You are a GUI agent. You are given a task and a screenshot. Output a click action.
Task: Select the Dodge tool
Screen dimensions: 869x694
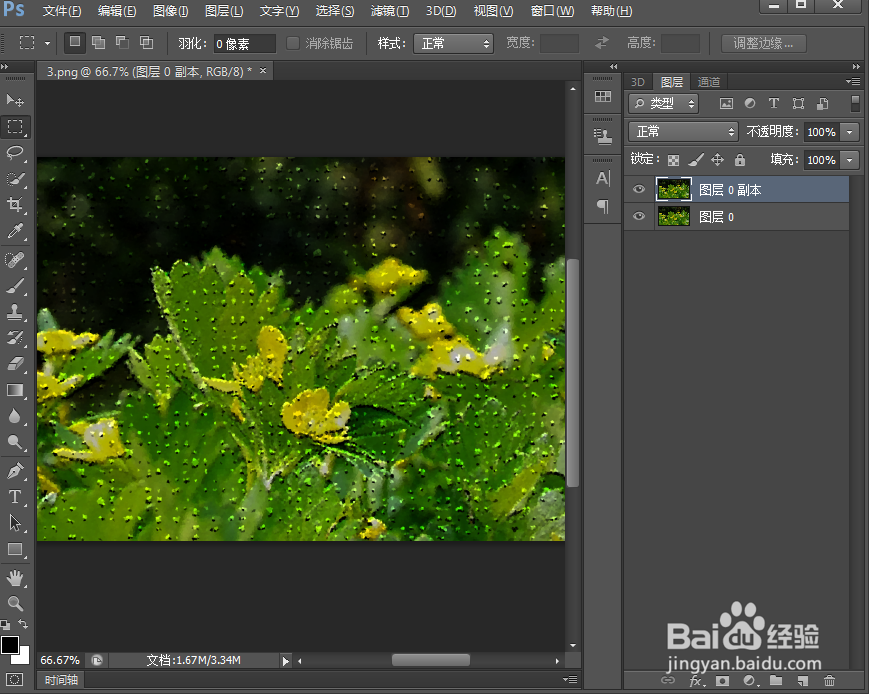click(15, 442)
